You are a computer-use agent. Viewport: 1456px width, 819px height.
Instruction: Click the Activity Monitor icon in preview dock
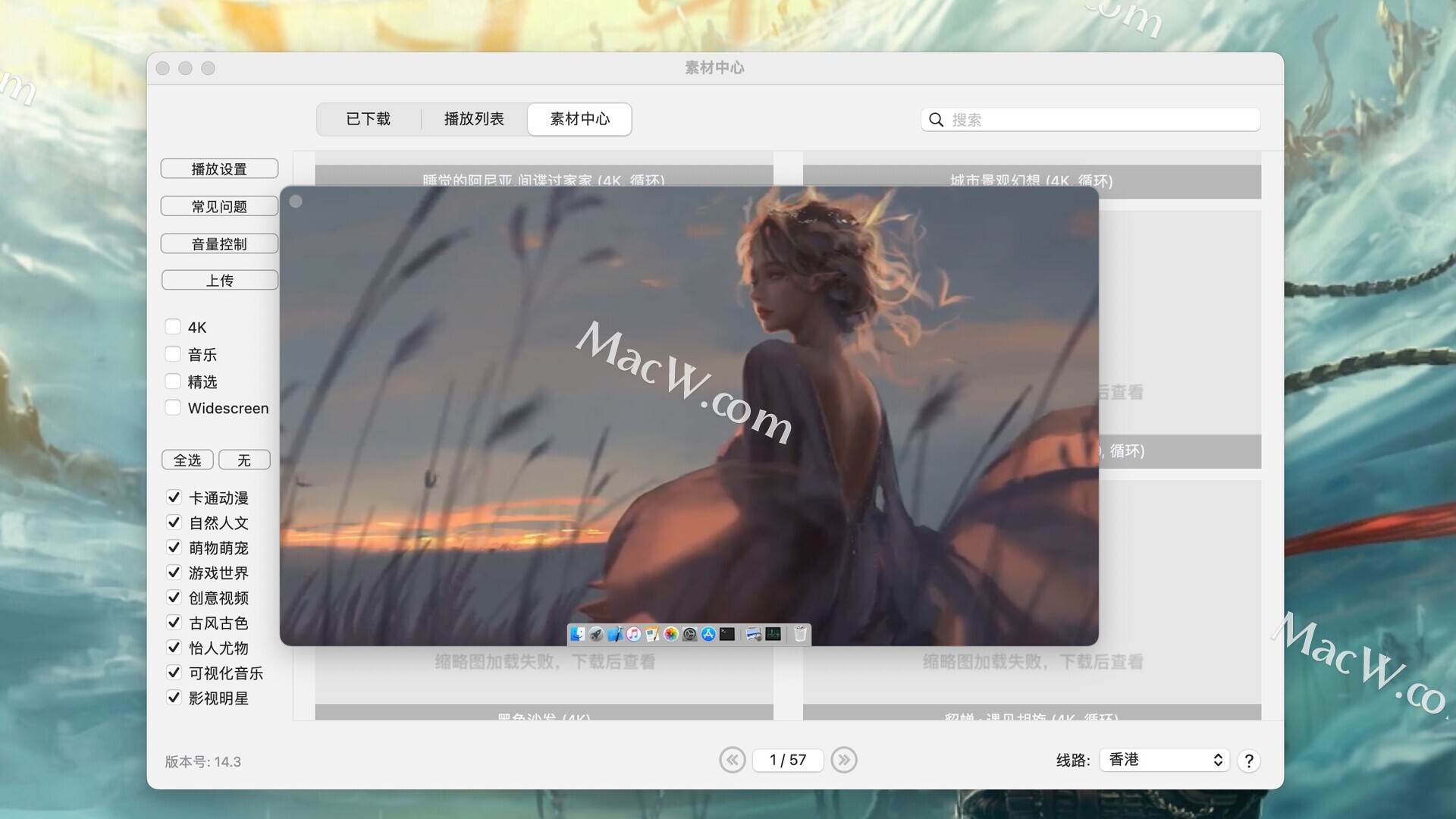pyautogui.click(x=773, y=634)
